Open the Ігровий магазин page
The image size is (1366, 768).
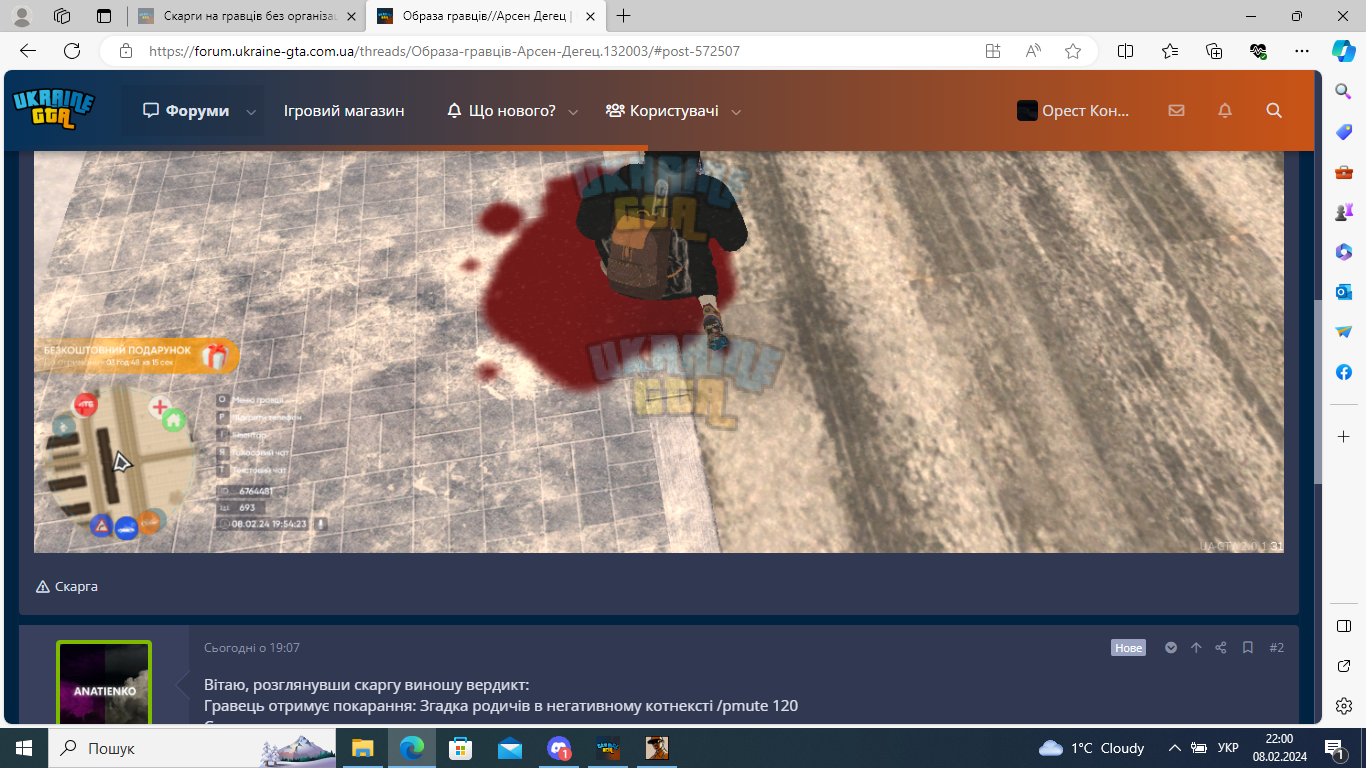point(344,111)
